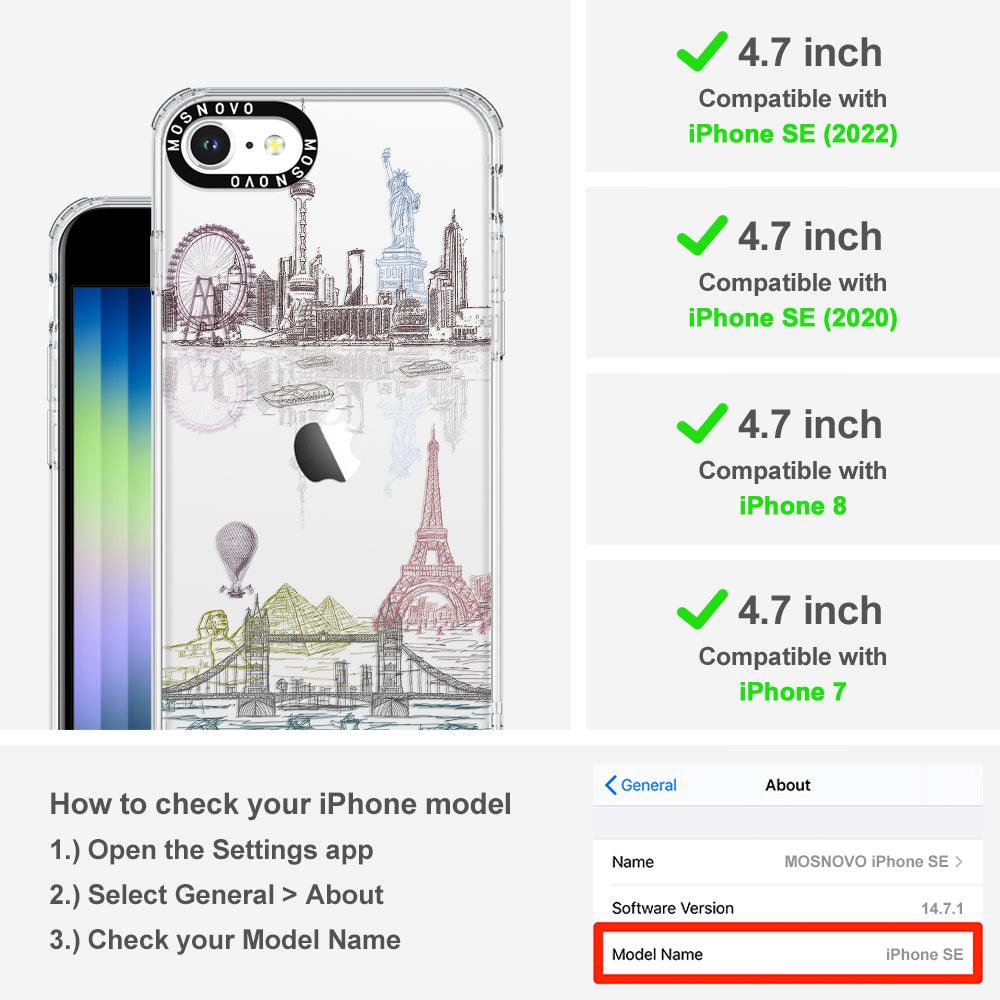The width and height of the screenshot is (1000, 1000).
Task: Click the green checkmark beside iPhone SE (2020)
Action: [x=702, y=235]
